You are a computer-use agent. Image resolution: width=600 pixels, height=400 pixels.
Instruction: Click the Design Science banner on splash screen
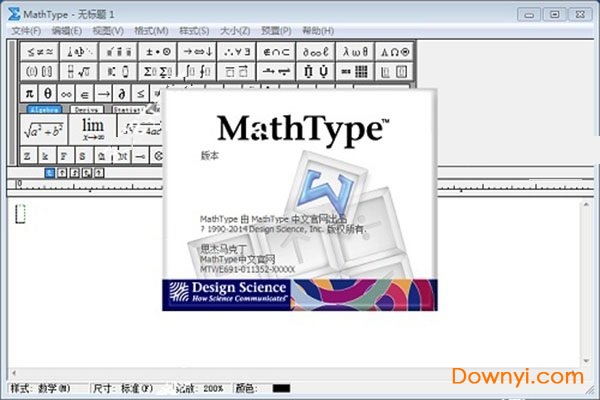tap(300, 295)
